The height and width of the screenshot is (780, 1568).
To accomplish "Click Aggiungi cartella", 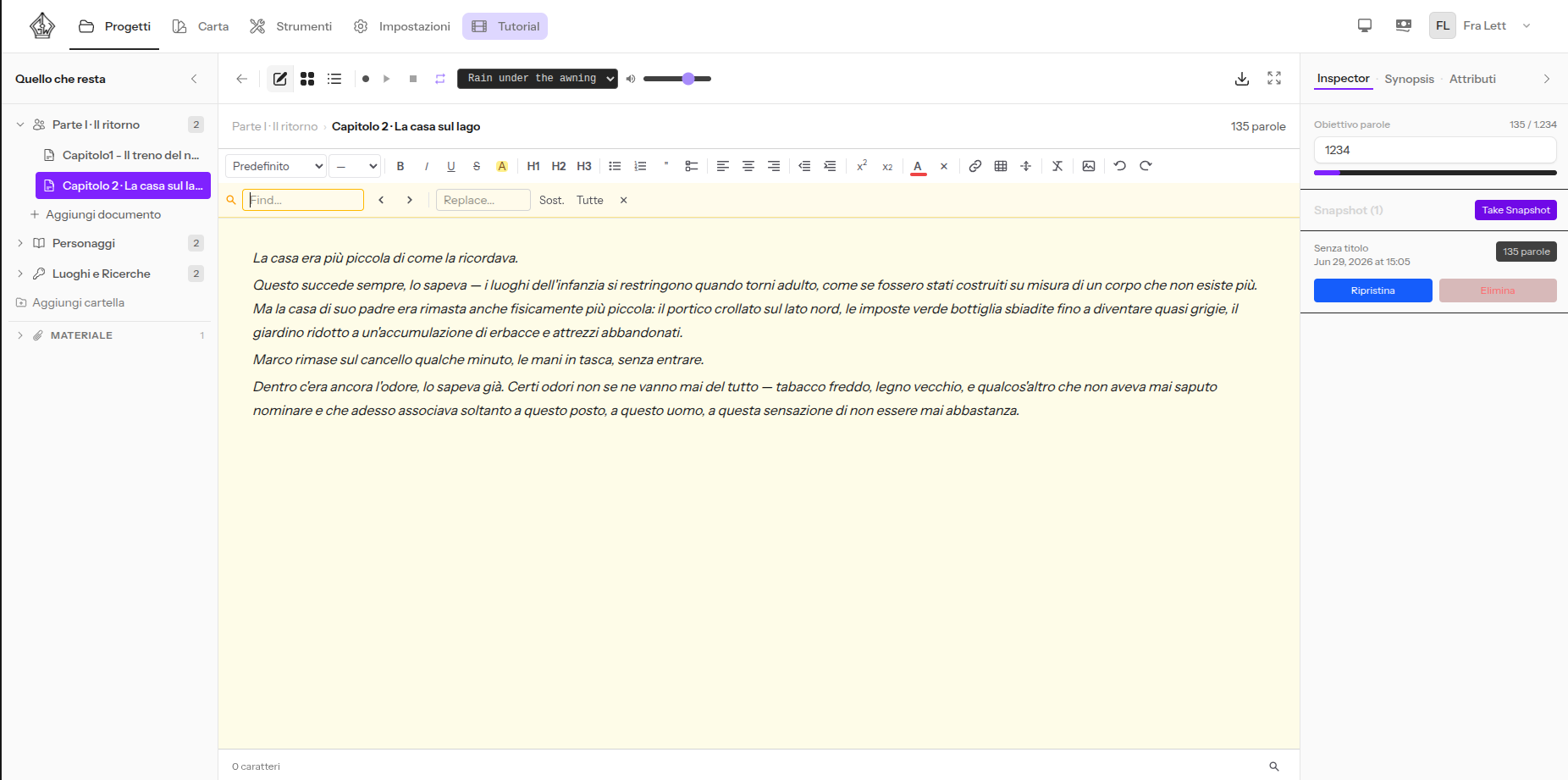I will (x=70, y=302).
